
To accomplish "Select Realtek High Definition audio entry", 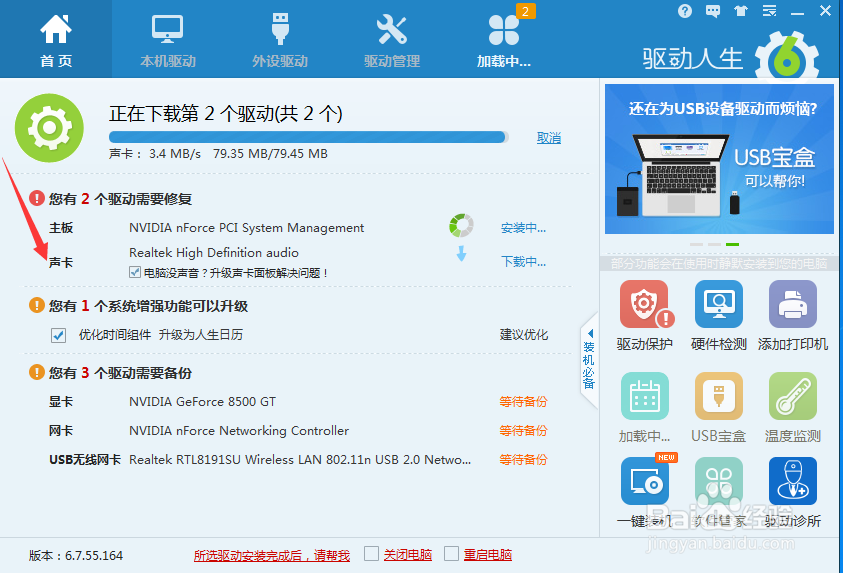I will 213,253.
